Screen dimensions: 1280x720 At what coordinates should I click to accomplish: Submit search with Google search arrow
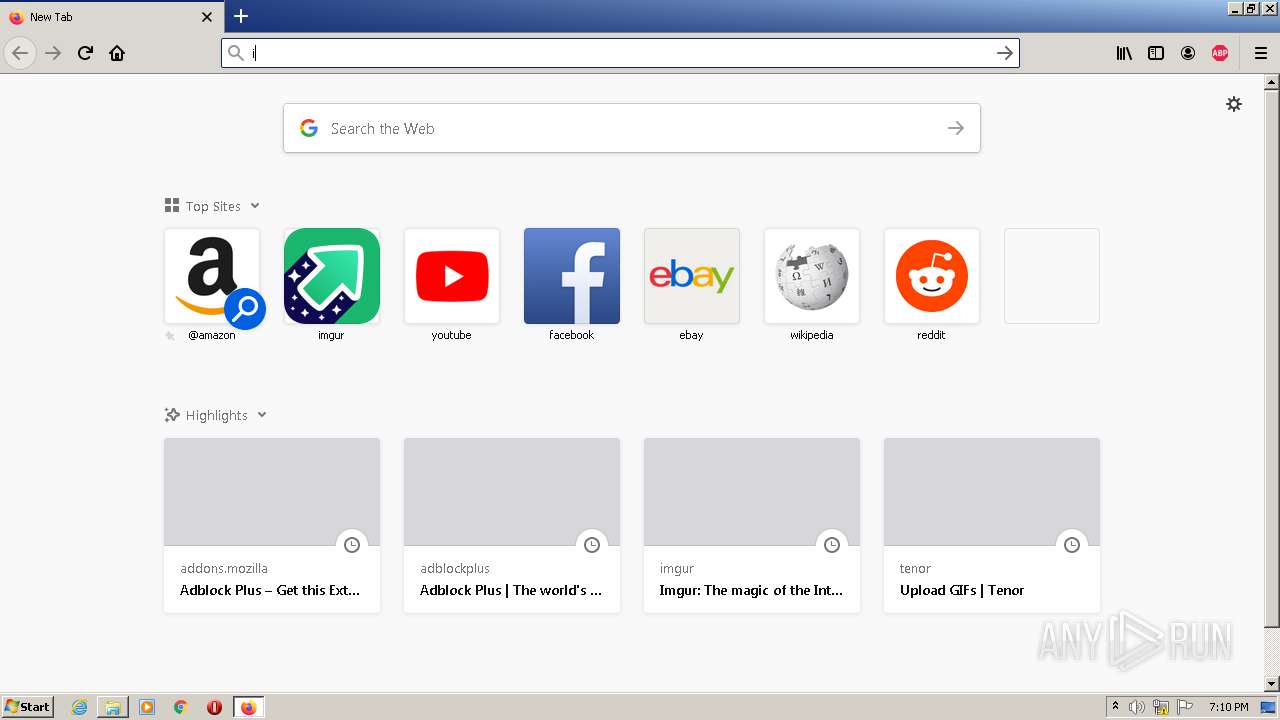(x=956, y=128)
